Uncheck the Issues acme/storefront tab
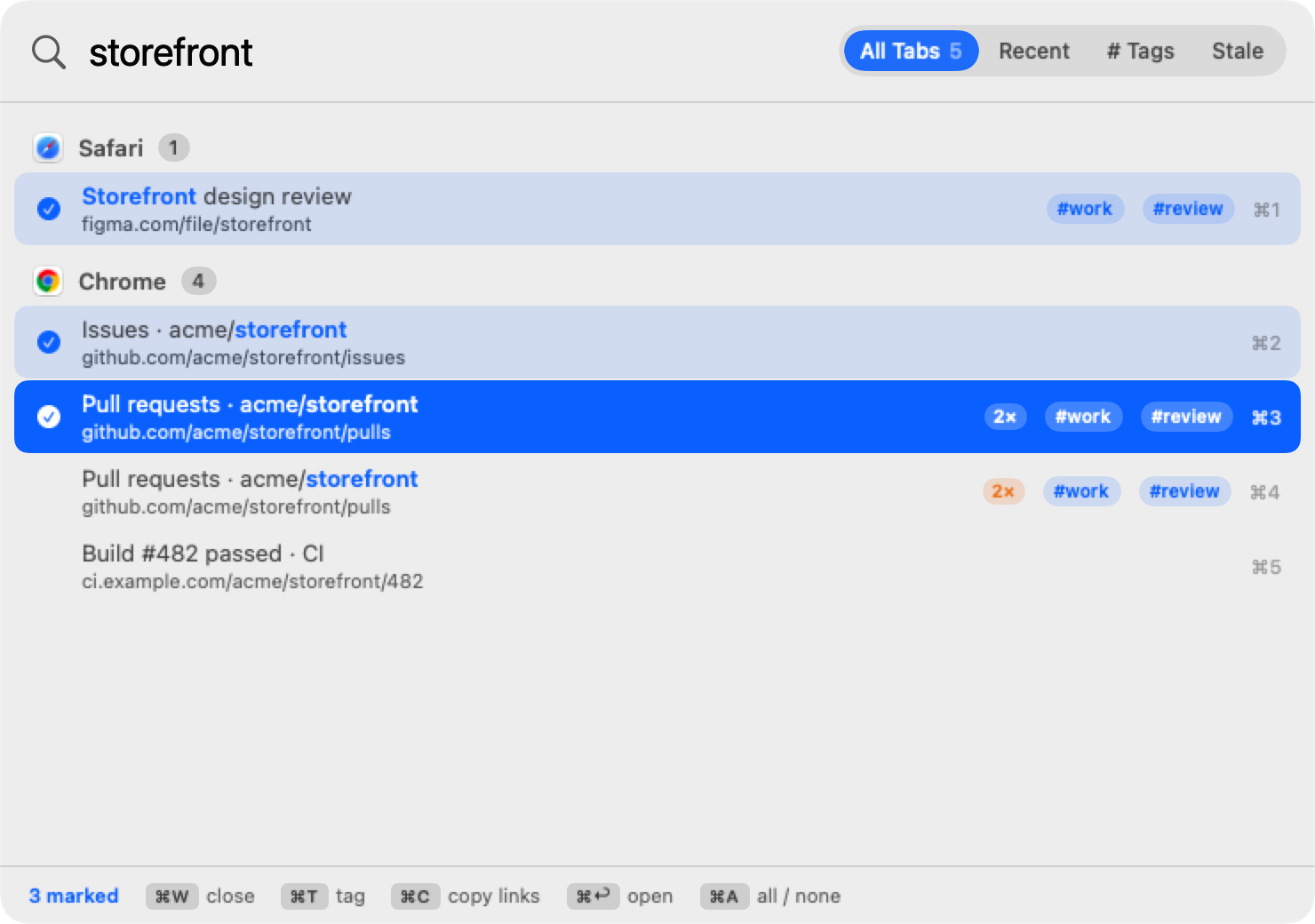The height and width of the screenshot is (924, 1315). click(x=49, y=342)
